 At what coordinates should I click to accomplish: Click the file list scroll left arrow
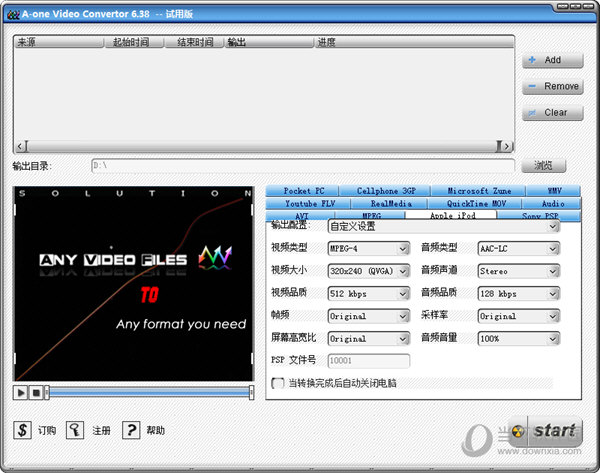(x=20, y=146)
